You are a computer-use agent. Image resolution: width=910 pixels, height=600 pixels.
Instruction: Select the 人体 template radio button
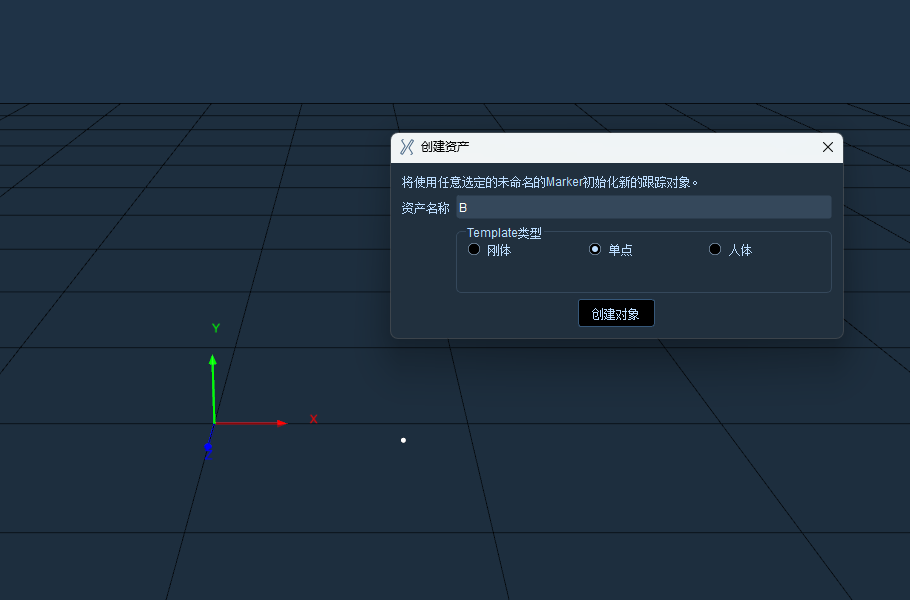click(715, 250)
